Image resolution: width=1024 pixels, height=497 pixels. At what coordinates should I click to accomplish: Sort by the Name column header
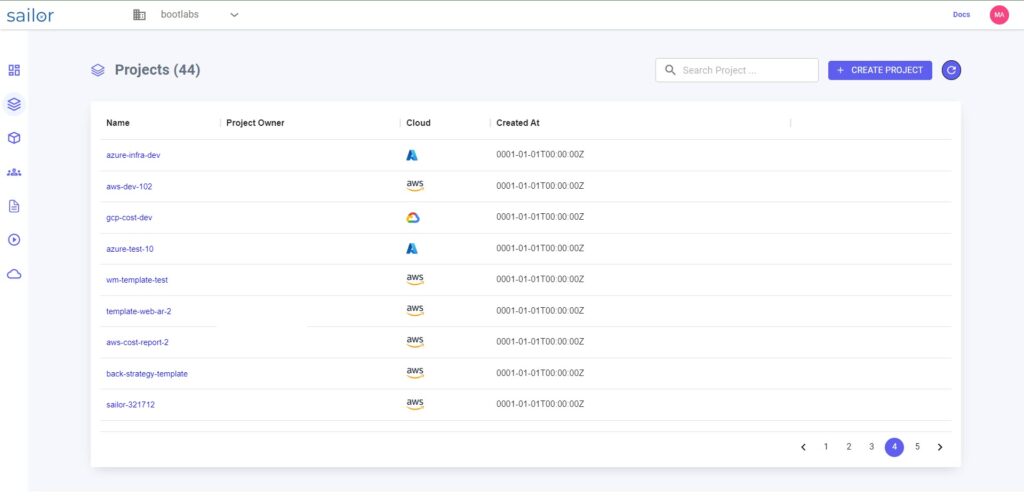click(x=118, y=123)
